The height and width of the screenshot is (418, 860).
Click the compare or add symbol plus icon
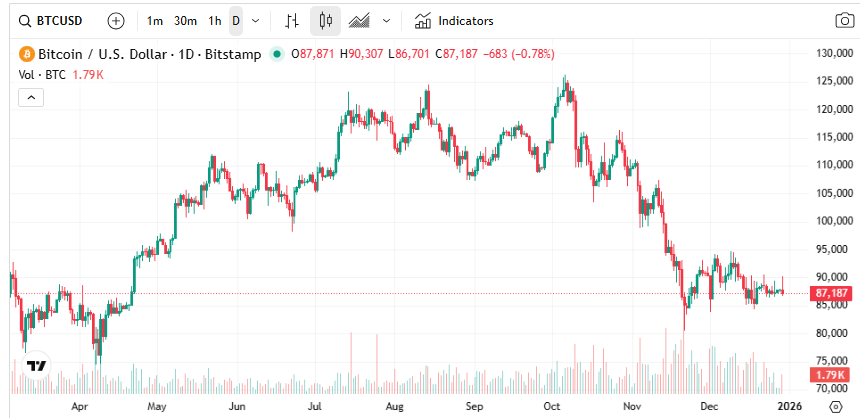pos(116,20)
